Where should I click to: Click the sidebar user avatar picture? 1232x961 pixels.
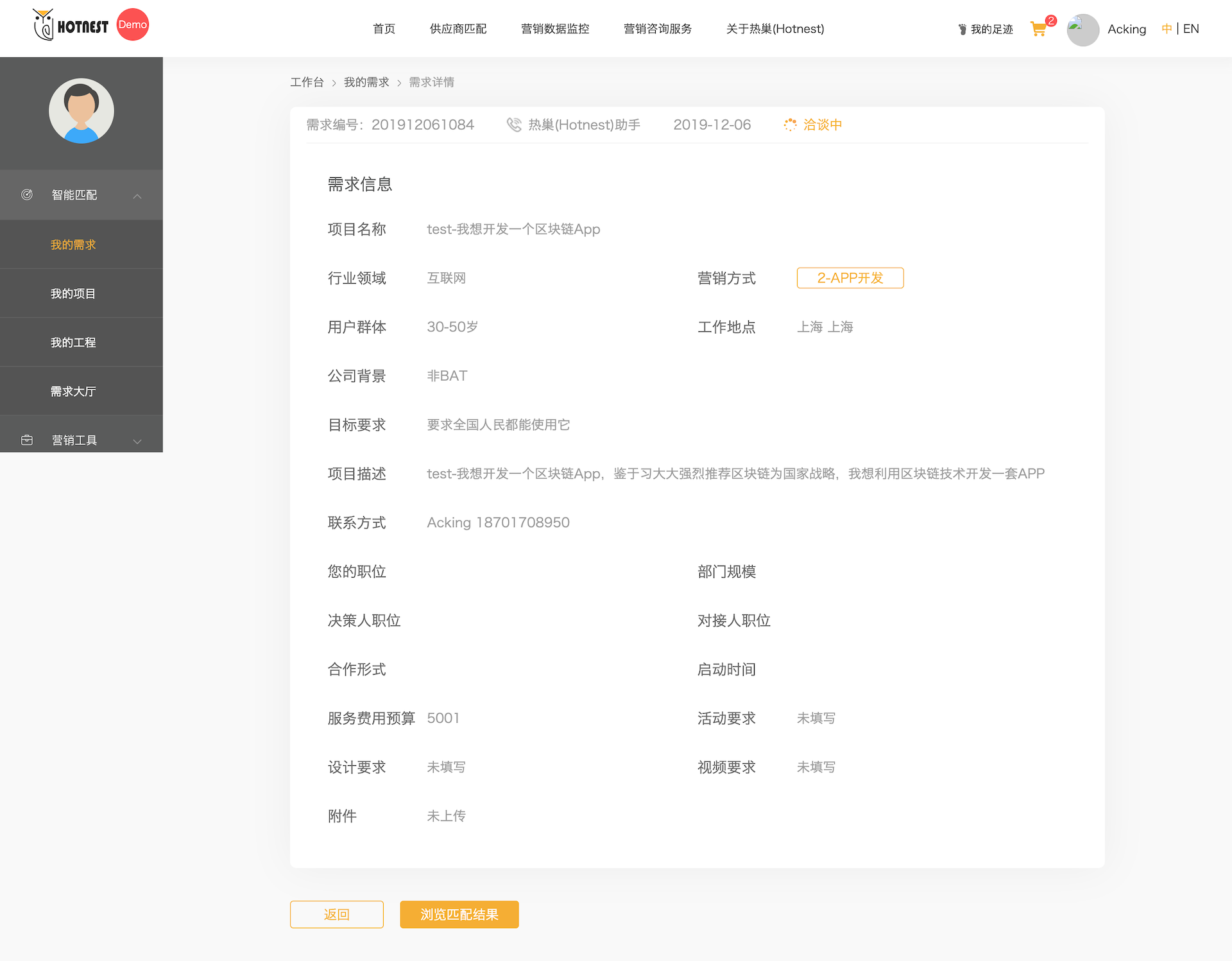click(81, 111)
